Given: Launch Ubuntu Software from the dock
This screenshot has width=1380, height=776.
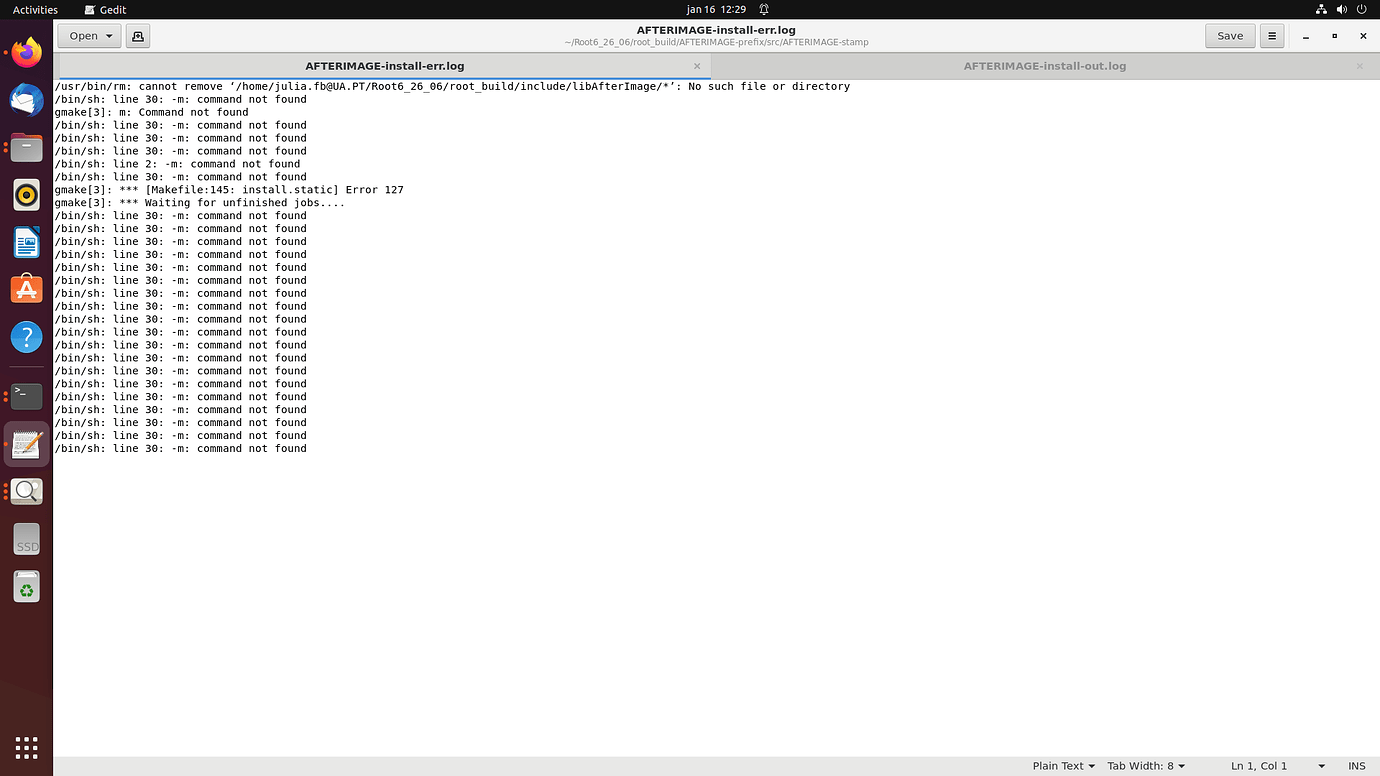Looking at the screenshot, I should [26, 288].
